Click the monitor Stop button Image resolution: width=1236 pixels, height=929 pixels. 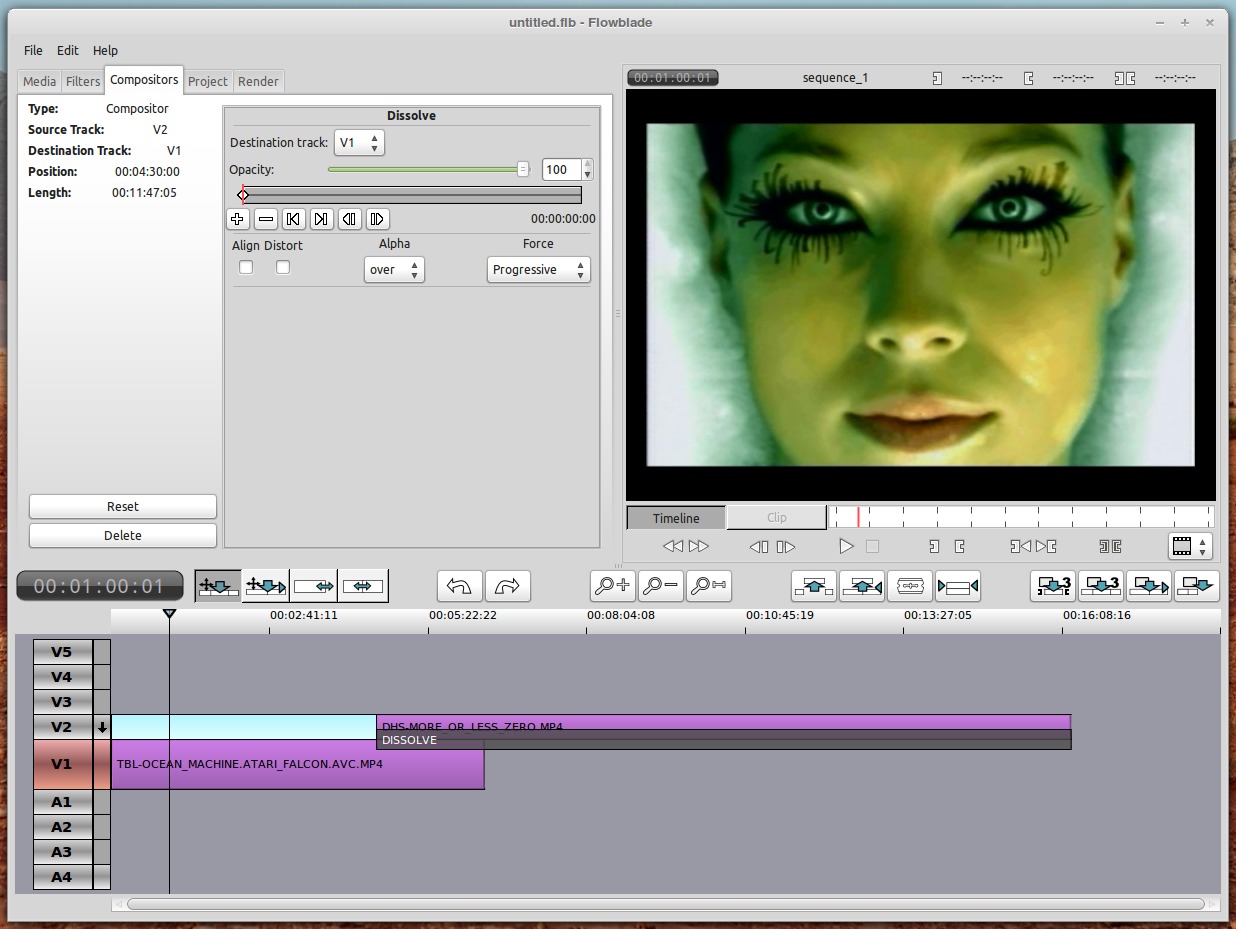point(872,546)
